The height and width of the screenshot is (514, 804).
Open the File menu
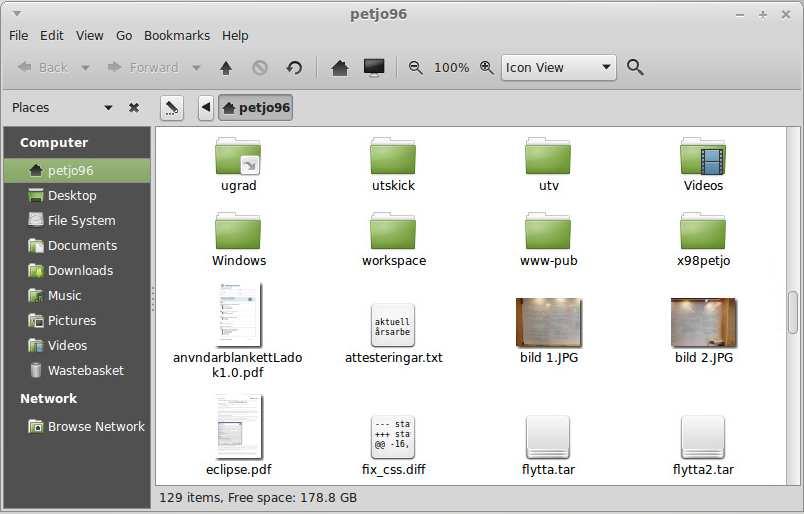(19, 35)
